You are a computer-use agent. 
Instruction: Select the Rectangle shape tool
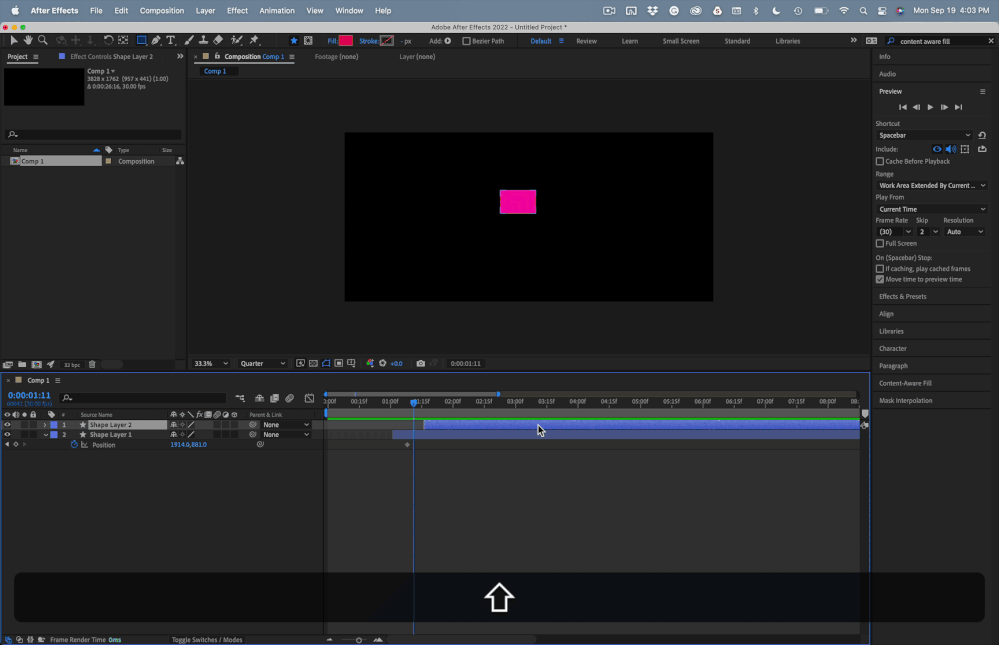click(141, 40)
